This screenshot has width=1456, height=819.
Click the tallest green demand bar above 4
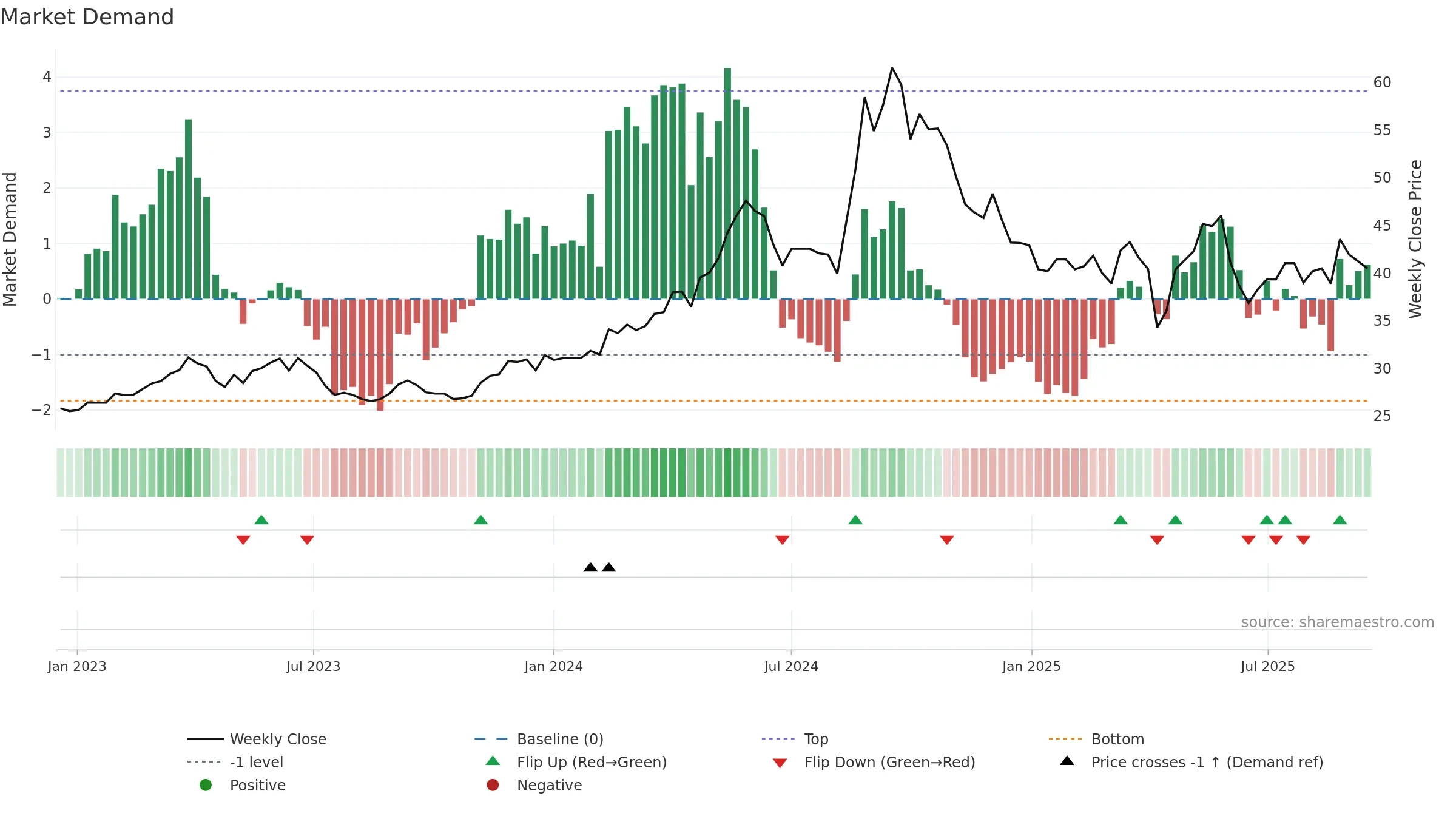click(x=727, y=183)
